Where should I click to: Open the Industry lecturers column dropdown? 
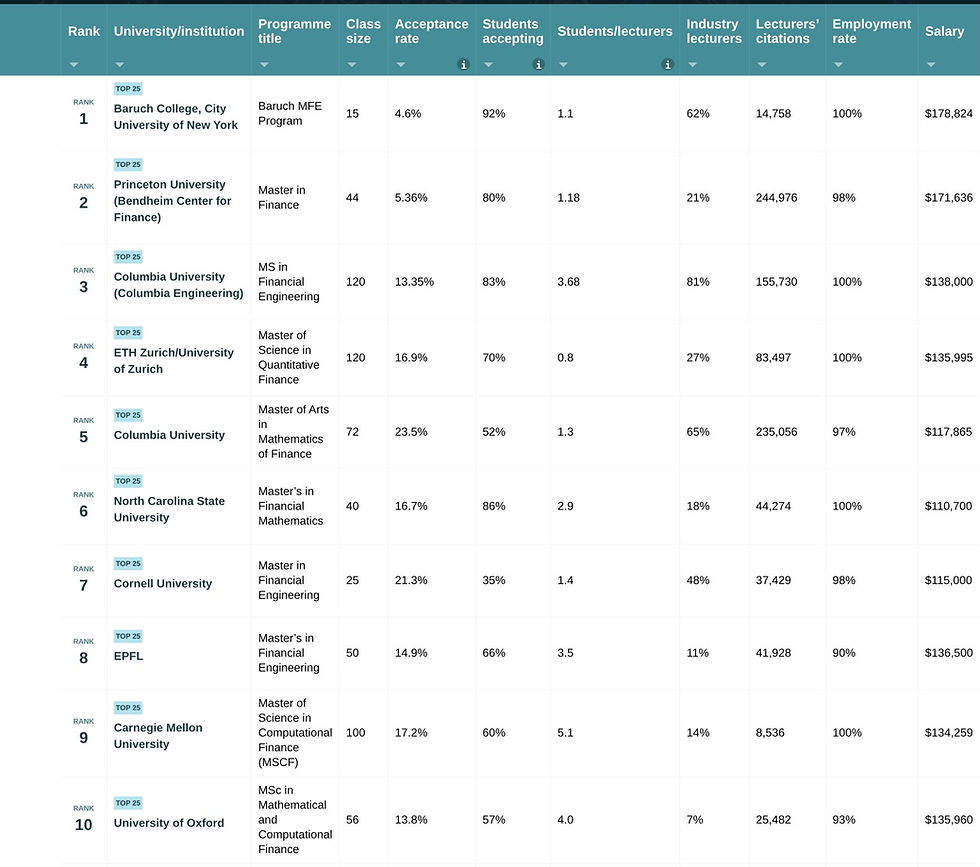tap(691, 63)
